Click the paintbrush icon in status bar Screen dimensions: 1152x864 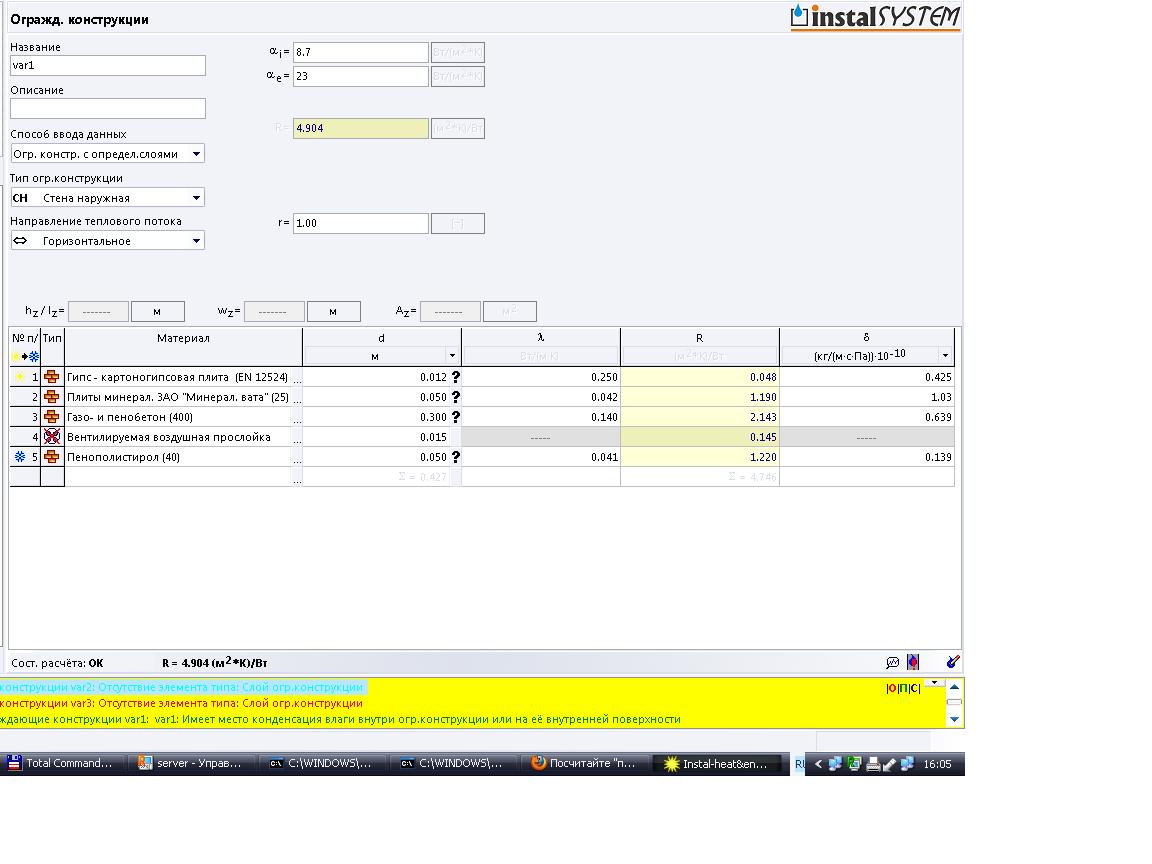(x=953, y=662)
